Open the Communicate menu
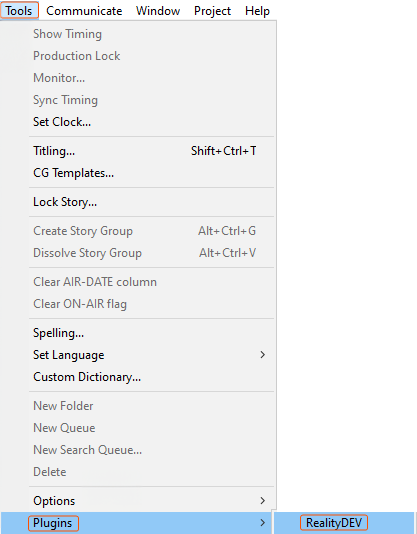 [x=84, y=11]
